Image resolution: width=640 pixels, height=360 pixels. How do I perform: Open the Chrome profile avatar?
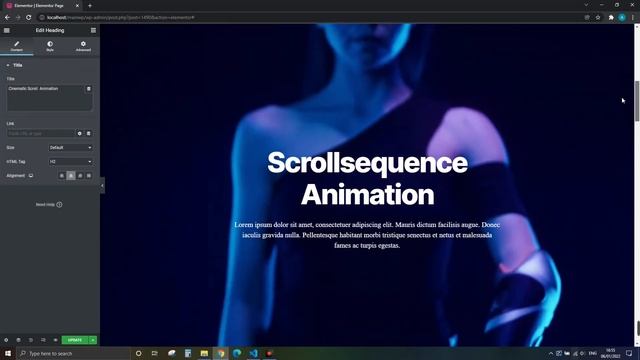tap(622, 18)
